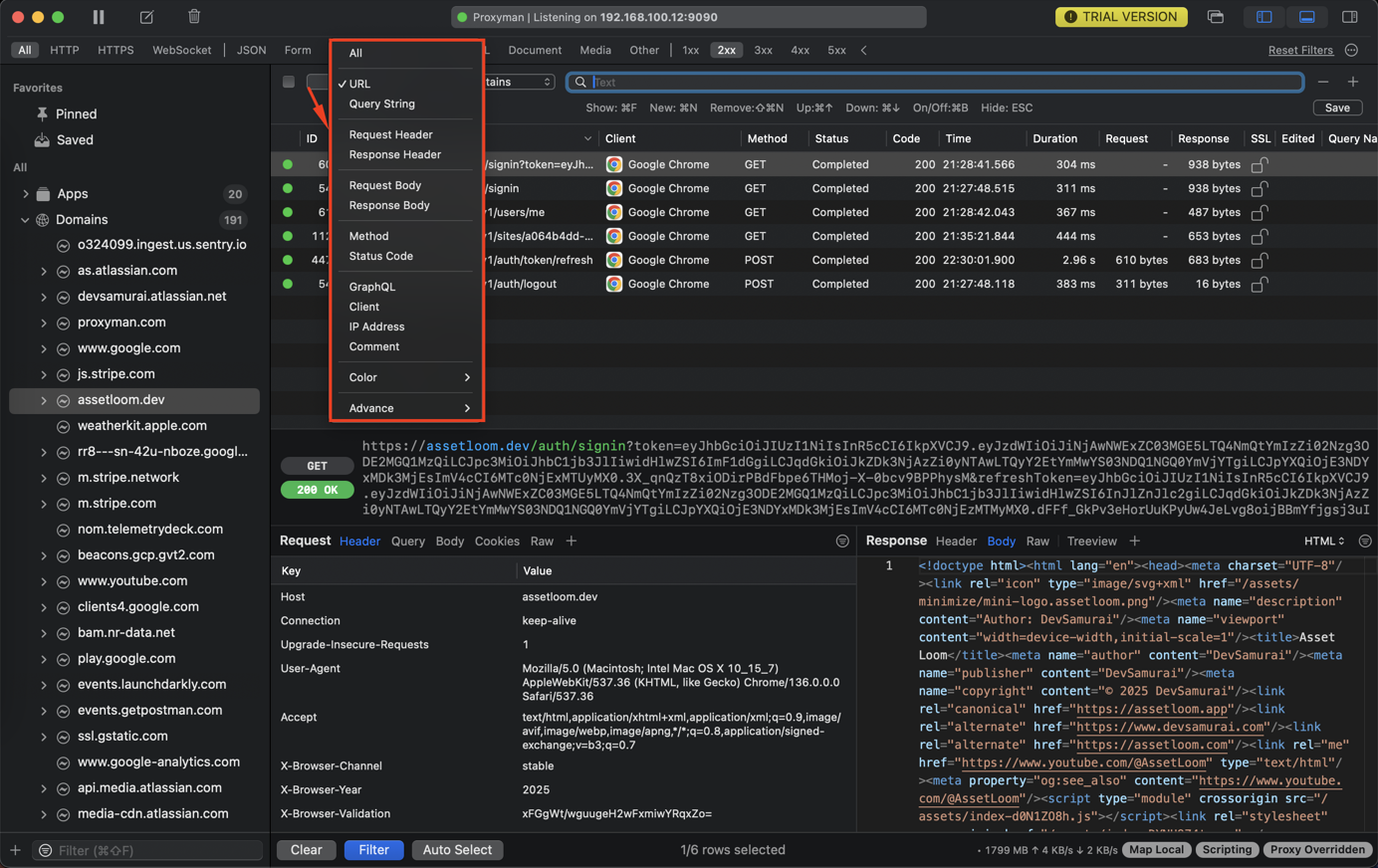Click the Chrome icon in the /auth/token/refresh row
This screenshot has width=1378, height=868.
614,260
